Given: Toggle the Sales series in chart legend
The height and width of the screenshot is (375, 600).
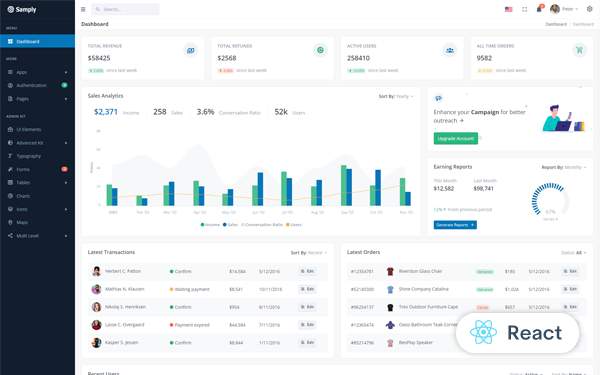Looking at the screenshot, I should tap(230, 225).
